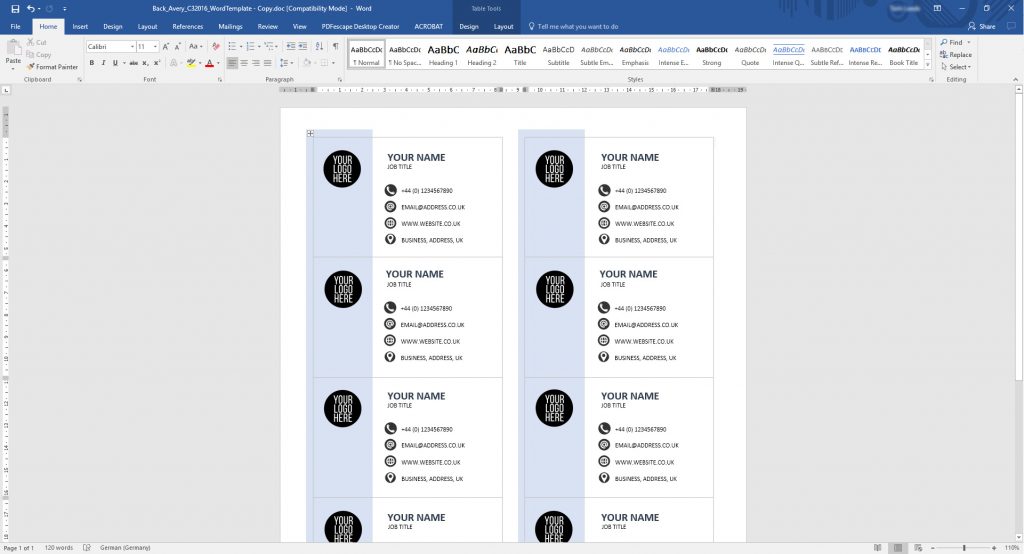Open the font size dropdown

click(155, 46)
